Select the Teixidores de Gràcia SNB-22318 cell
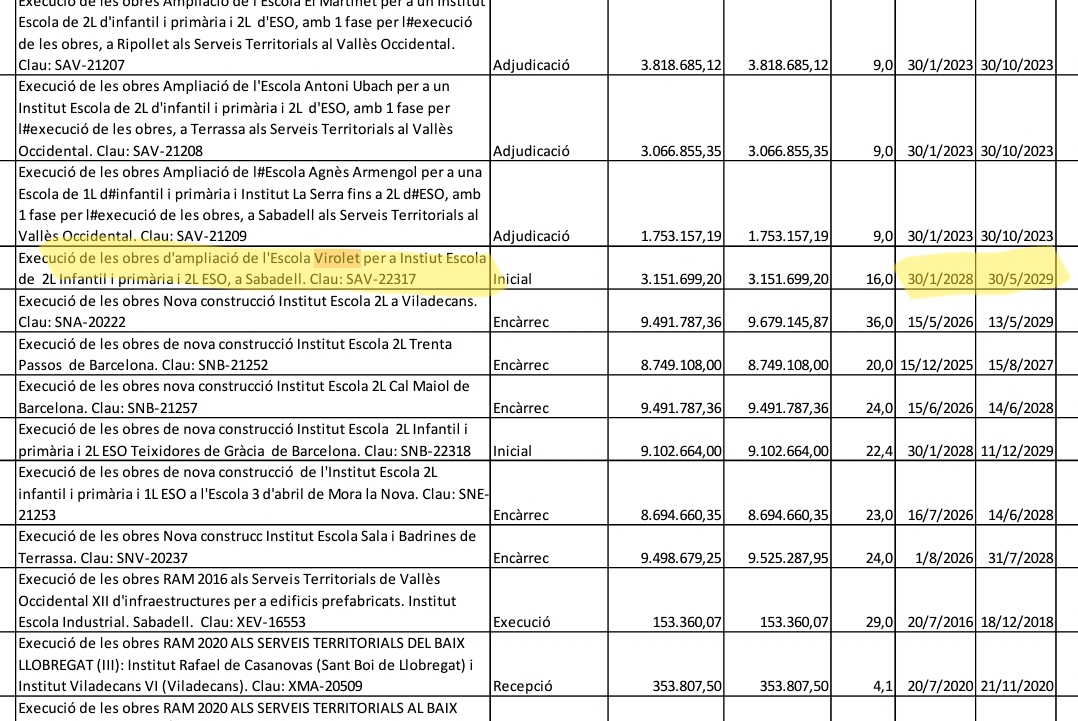This screenshot has width=1078, height=721. (x=253, y=439)
